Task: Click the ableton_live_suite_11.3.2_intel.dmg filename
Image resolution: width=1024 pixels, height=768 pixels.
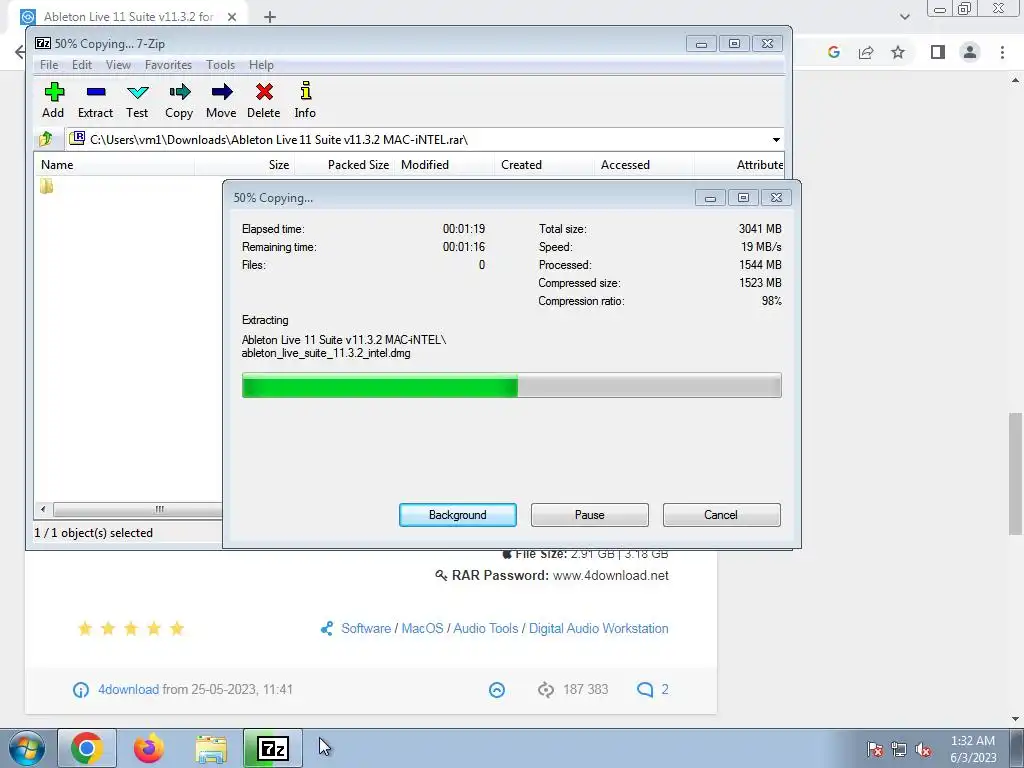Action: (326, 353)
